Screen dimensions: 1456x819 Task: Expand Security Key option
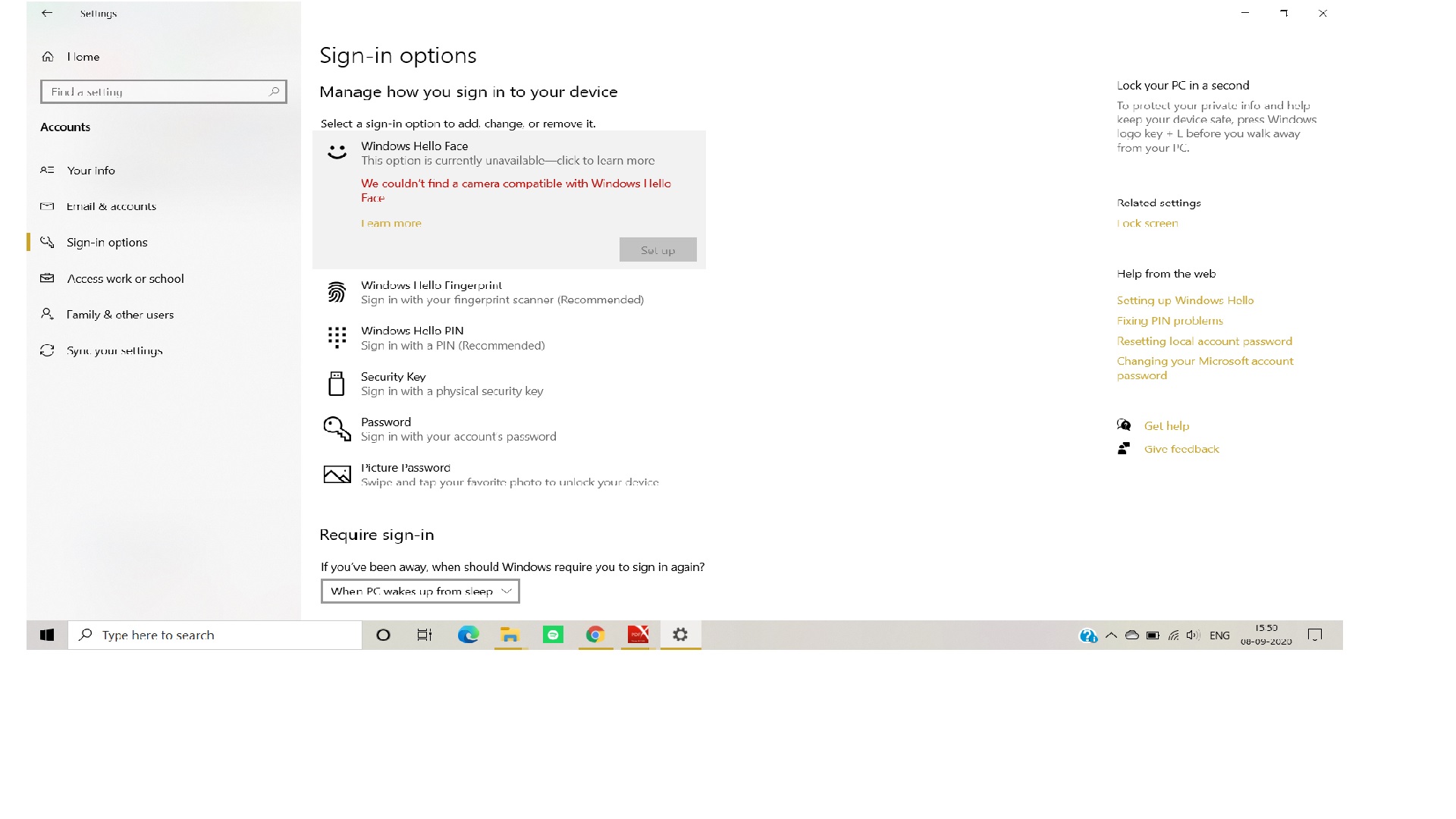tap(509, 384)
